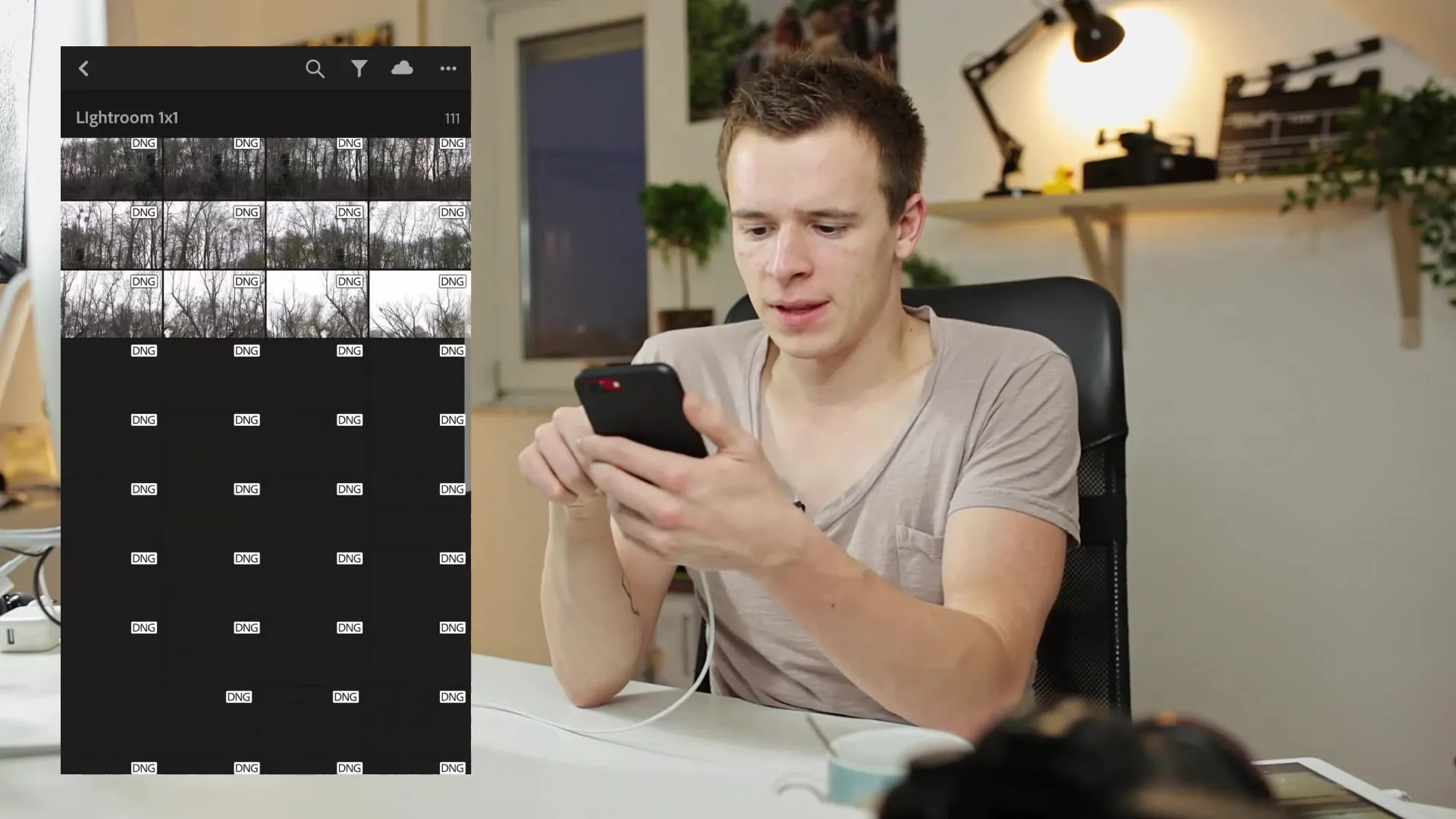
Task: Select a forest DNG photo thumbnail
Action: point(111,167)
